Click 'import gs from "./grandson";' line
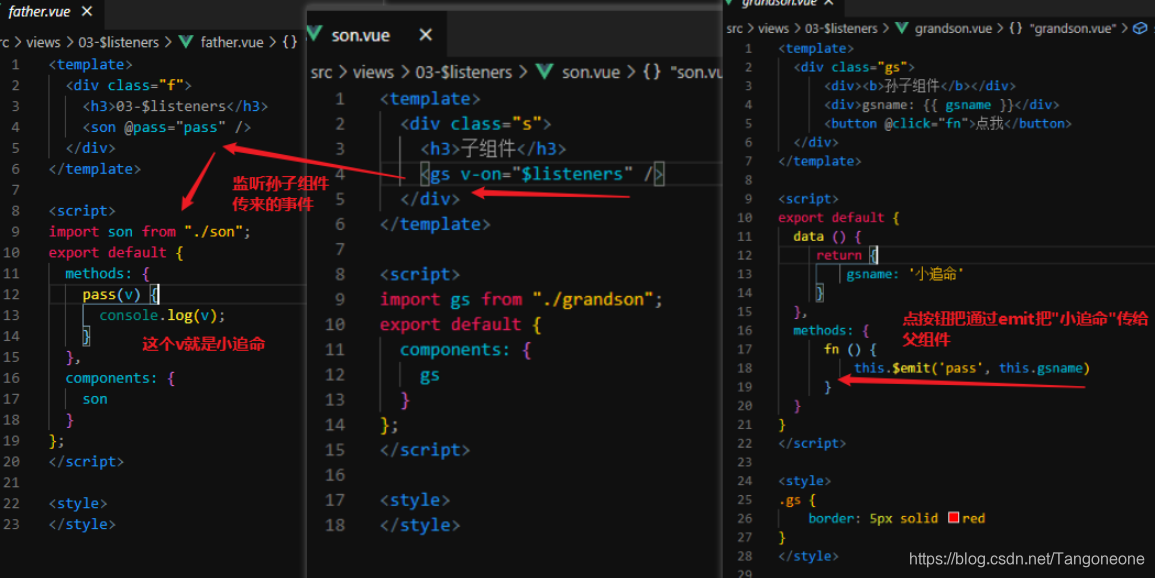 pyautogui.click(x=522, y=299)
